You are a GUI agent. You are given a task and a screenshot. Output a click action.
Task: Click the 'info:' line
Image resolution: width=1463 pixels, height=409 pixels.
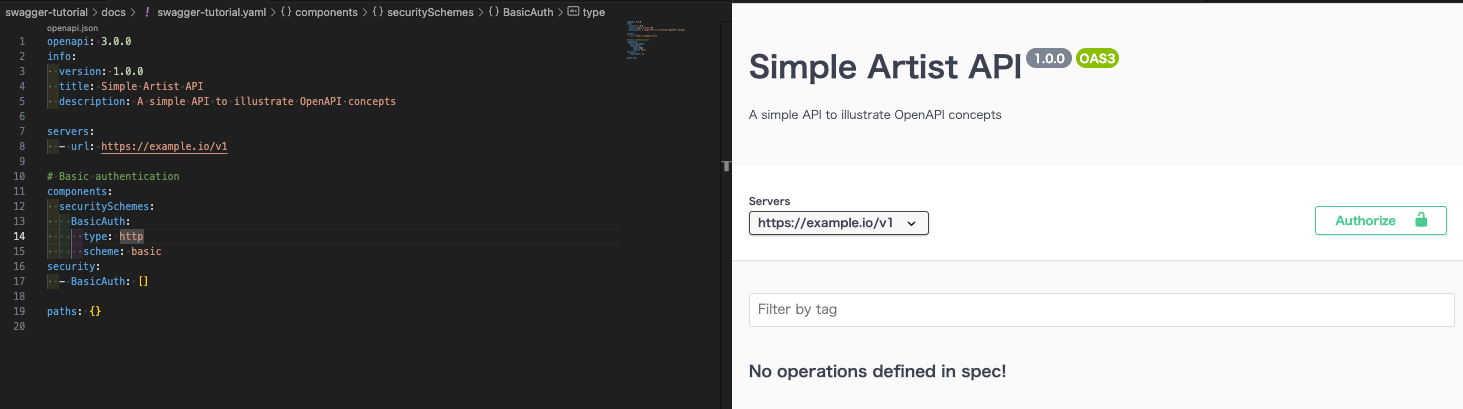(61, 56)
